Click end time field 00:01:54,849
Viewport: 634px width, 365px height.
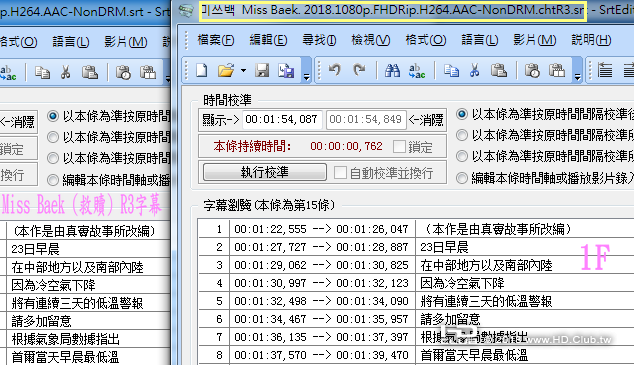click(366, 120)
